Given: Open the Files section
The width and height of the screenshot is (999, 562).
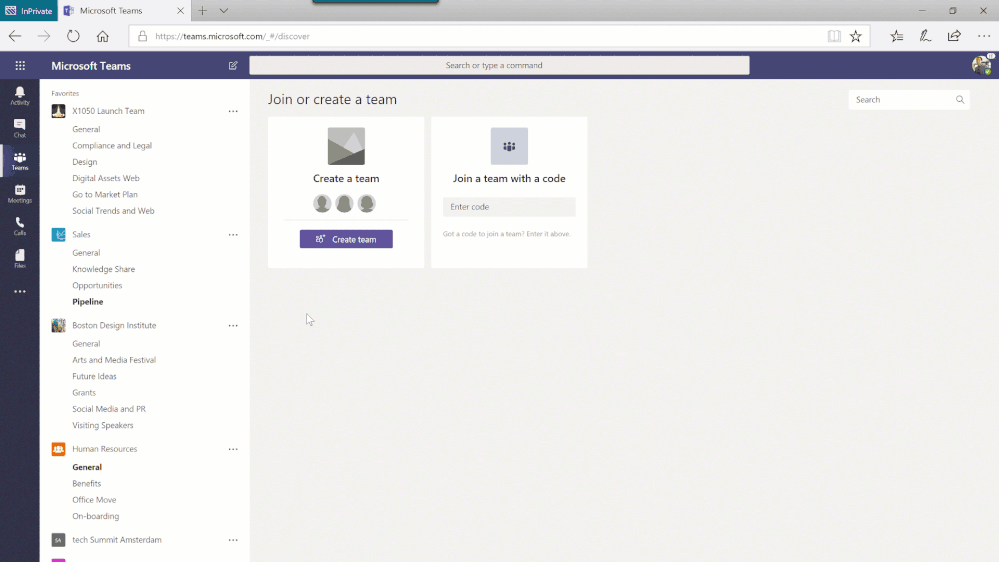Looking at the screenshot, I should click(x=20, y=259).
